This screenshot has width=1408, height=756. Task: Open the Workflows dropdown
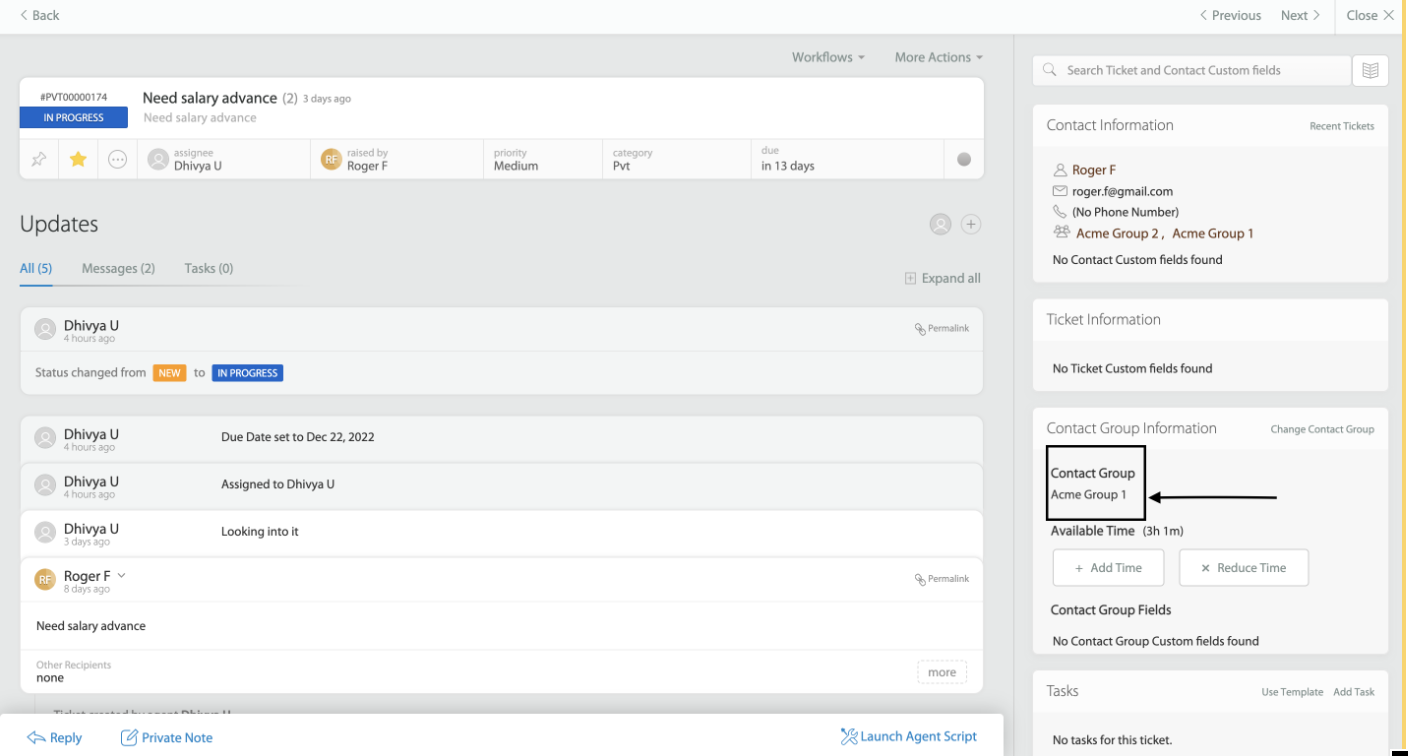point(828,57)
